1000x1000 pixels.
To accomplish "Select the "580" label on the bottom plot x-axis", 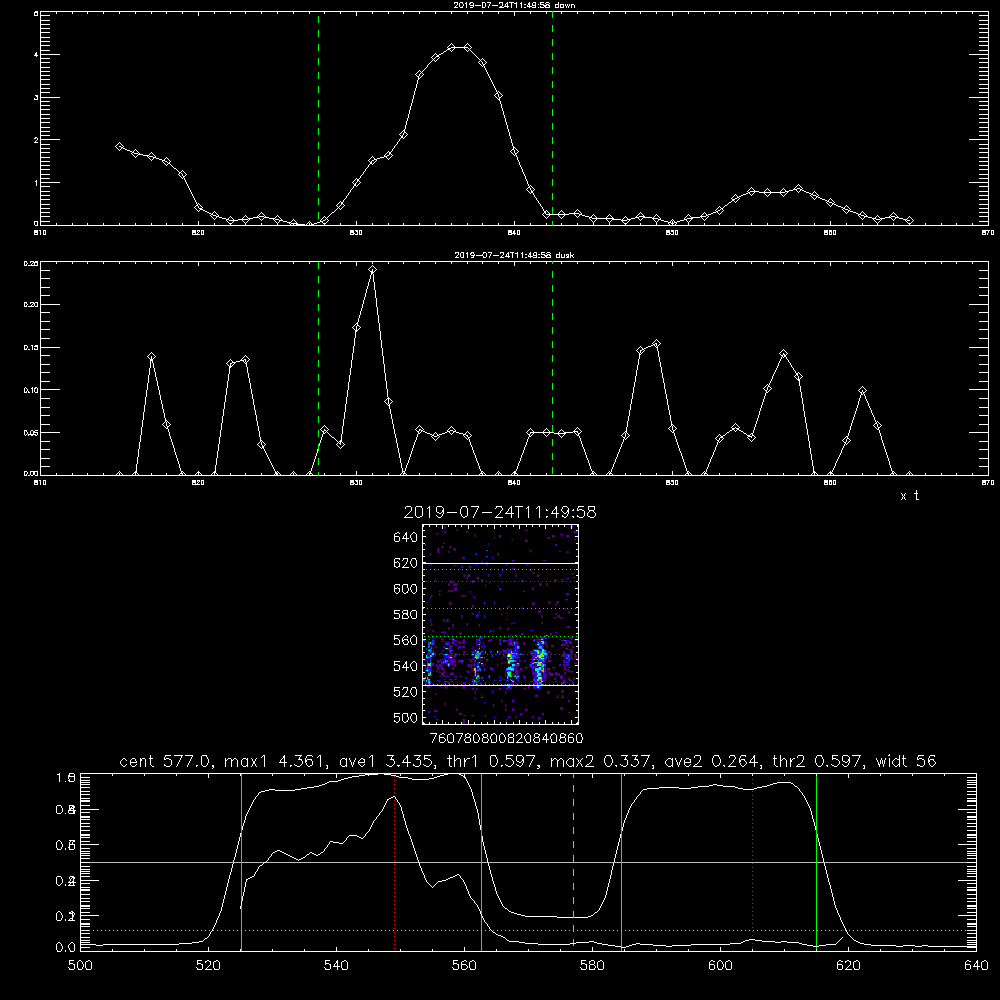I will (x=592, y=966).
